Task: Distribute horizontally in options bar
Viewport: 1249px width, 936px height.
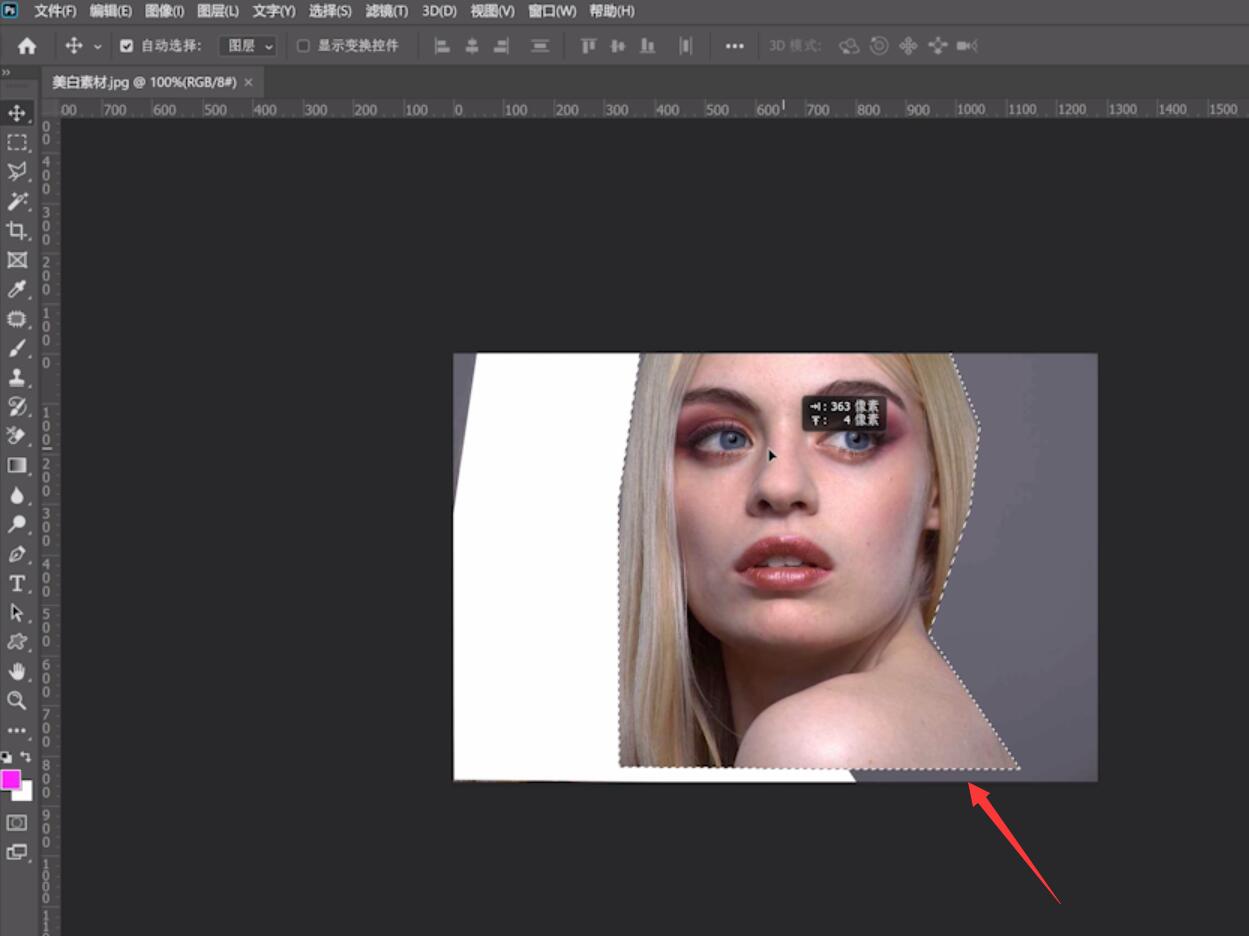Action: pos(686,46)
